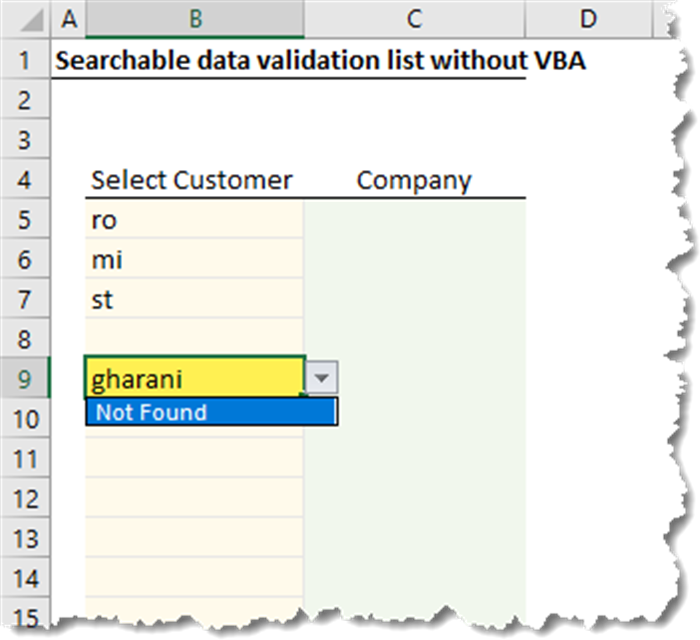Screen dimensions: 700x640
Task: Select column D header
Action: 587,19
